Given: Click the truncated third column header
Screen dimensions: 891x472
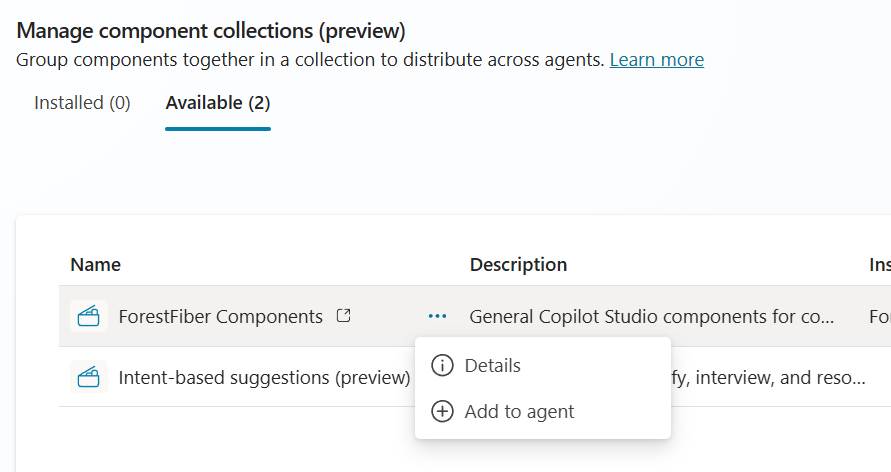Looking at the screenshot, I should (879, 265).
